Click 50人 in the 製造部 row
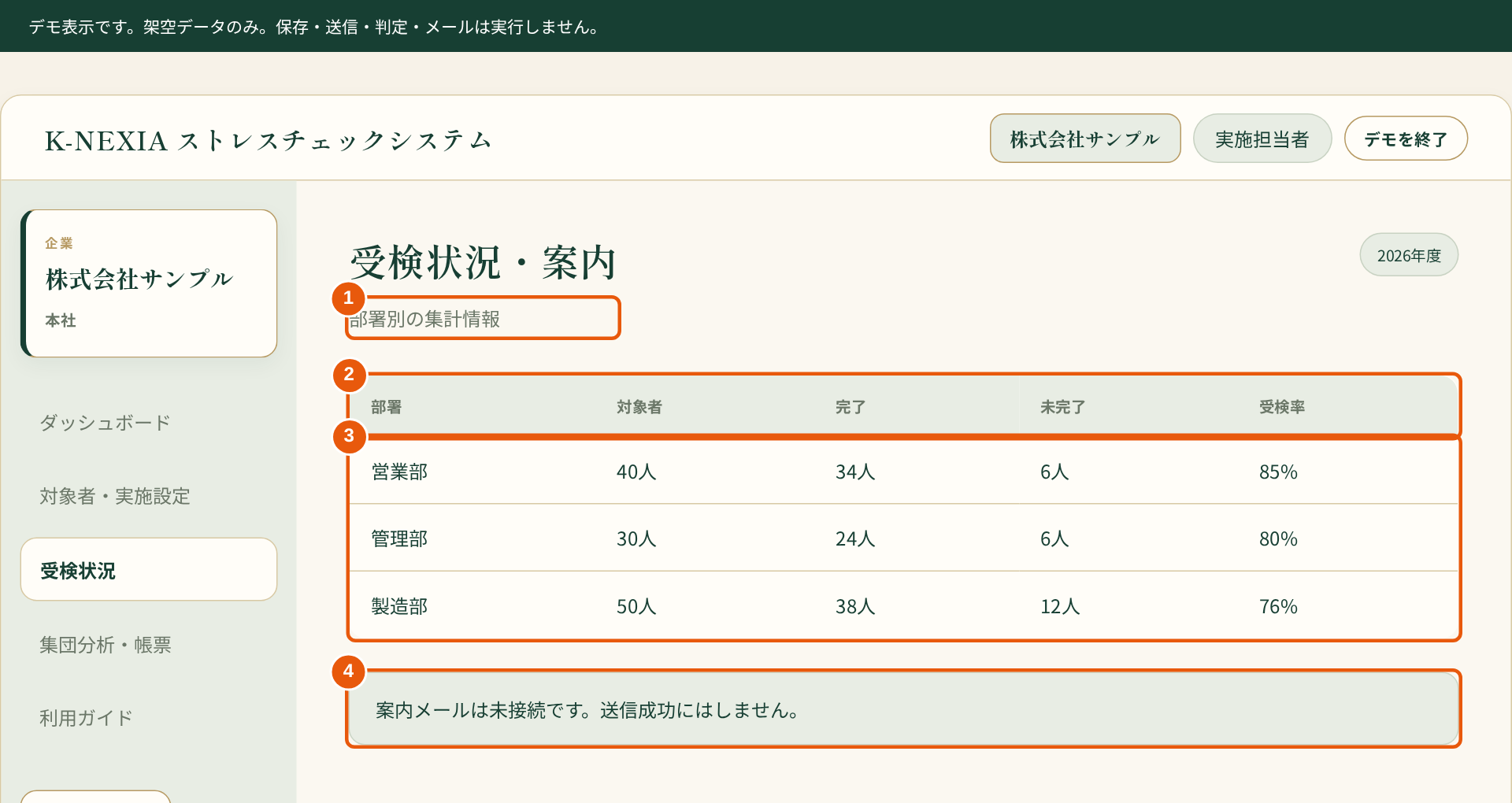The width and height of the screenshot is (1512, 803). click(636, 607)
